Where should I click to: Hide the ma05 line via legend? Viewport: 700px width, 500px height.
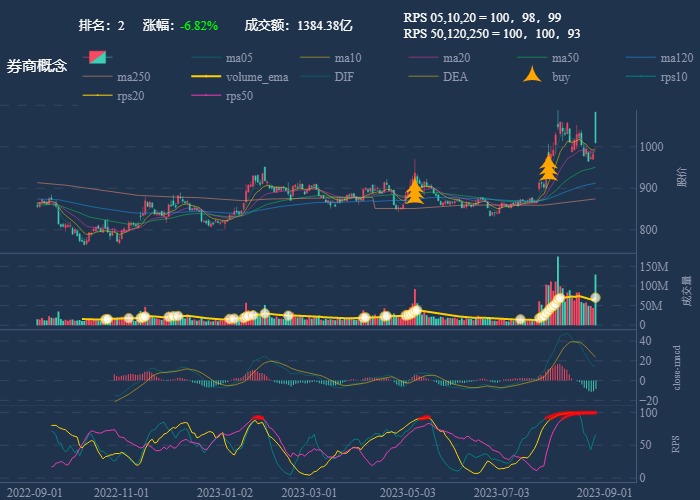[238, 57]
